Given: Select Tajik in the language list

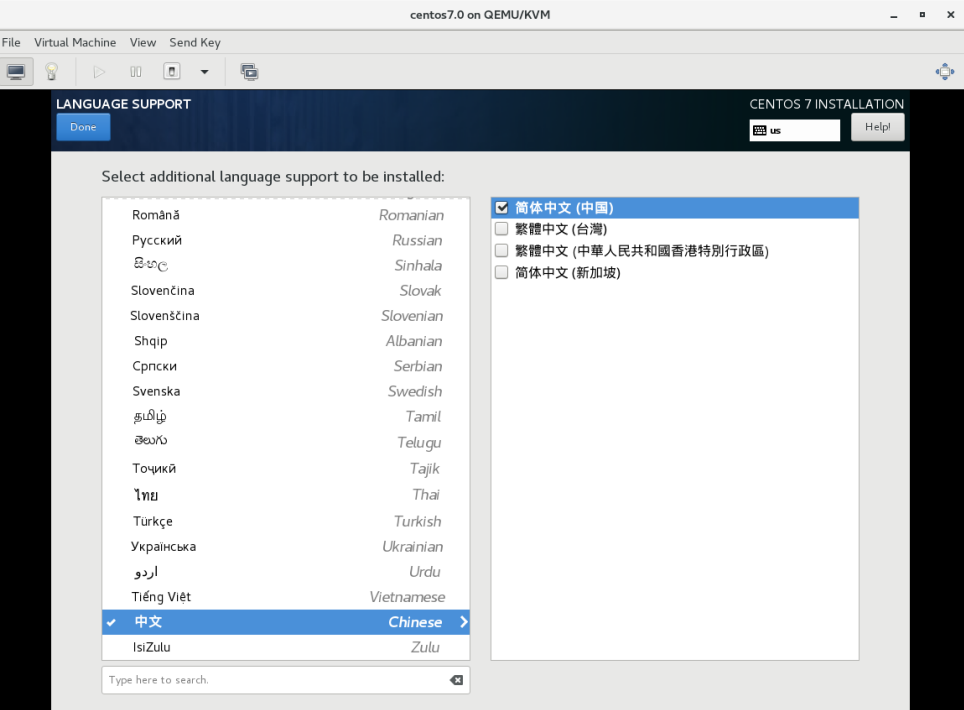Looking at the screenshot, I should (286, 469).
